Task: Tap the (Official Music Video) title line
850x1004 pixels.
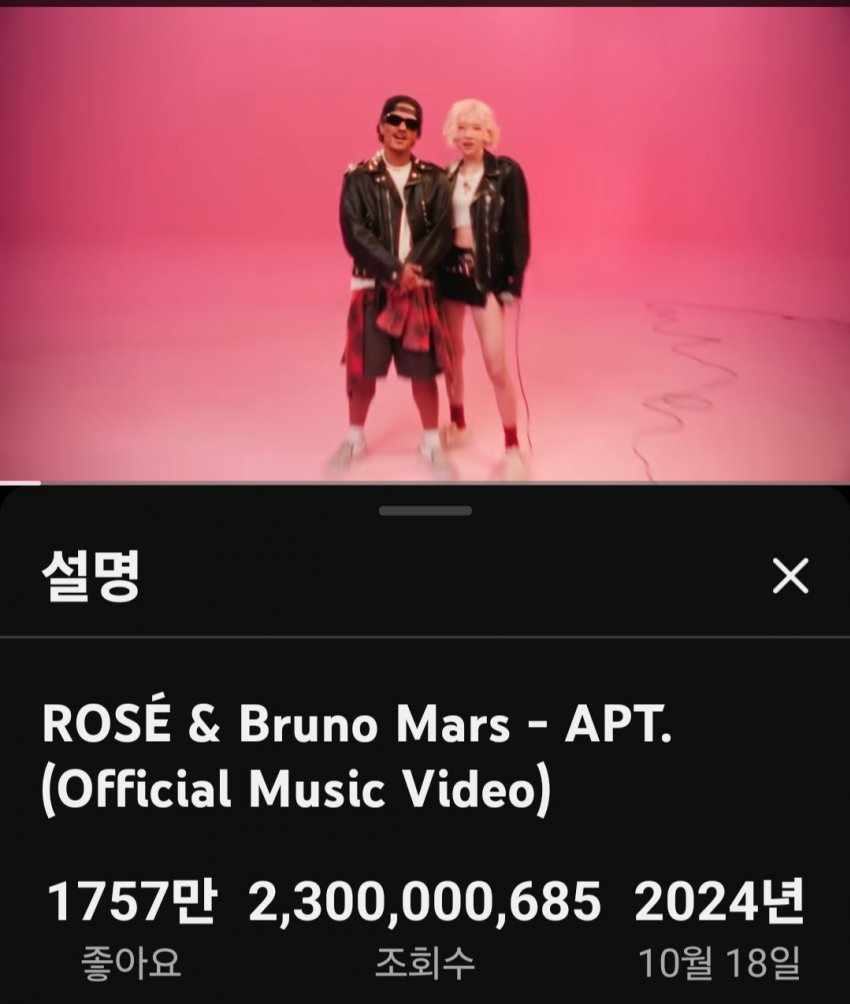Action: (295, 789)
